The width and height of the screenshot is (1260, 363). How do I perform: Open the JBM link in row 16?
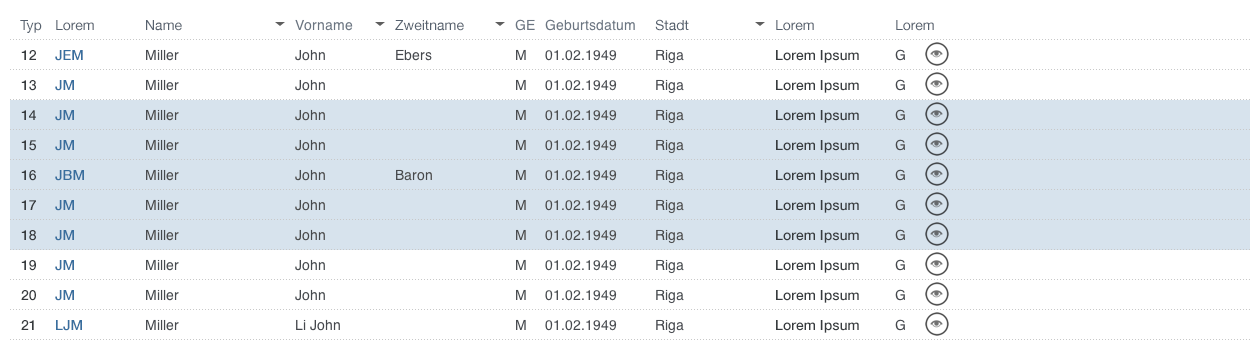click(x=70, y=175)
